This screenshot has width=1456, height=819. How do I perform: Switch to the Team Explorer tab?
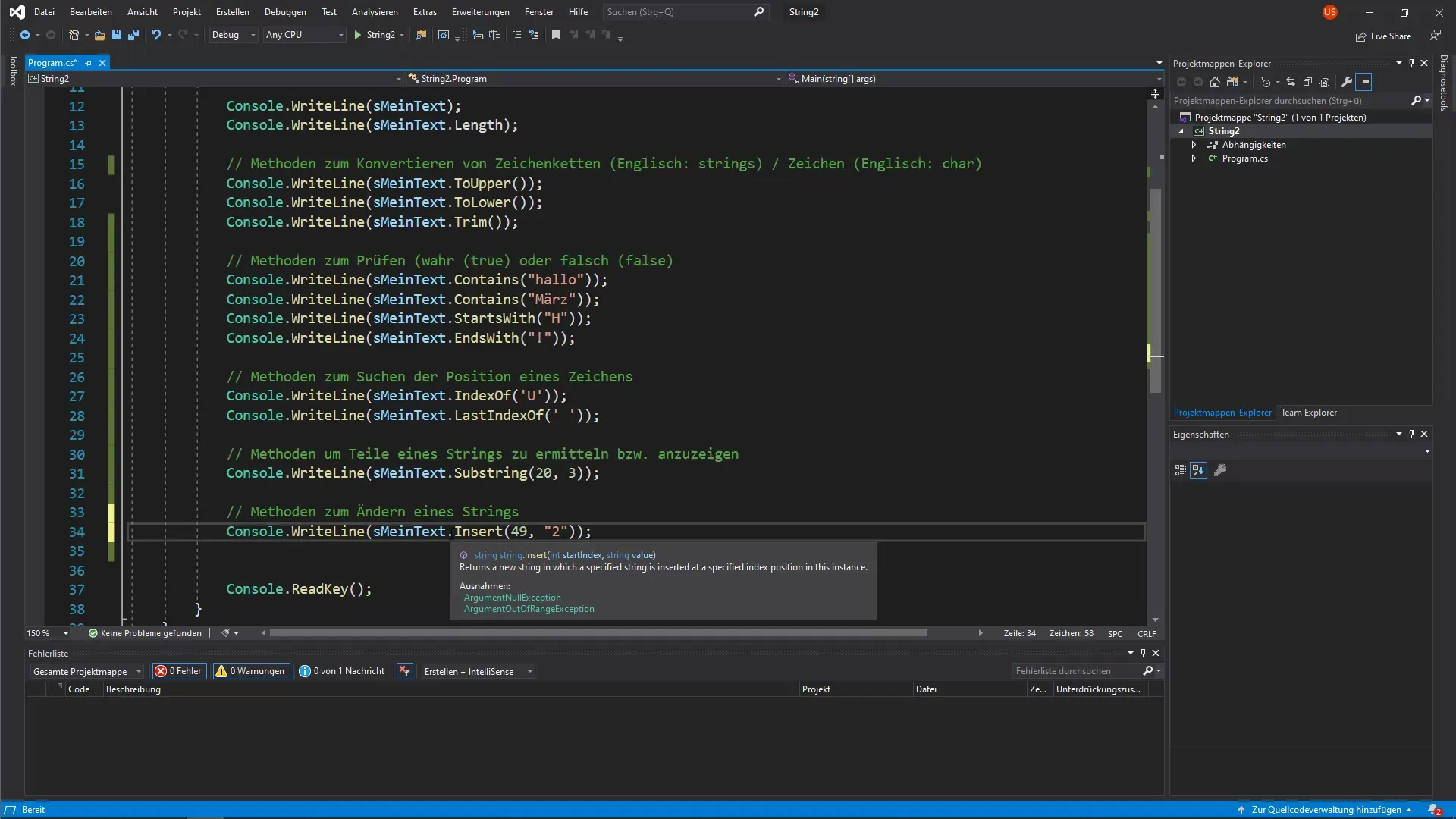click(x=1309, y=413)
